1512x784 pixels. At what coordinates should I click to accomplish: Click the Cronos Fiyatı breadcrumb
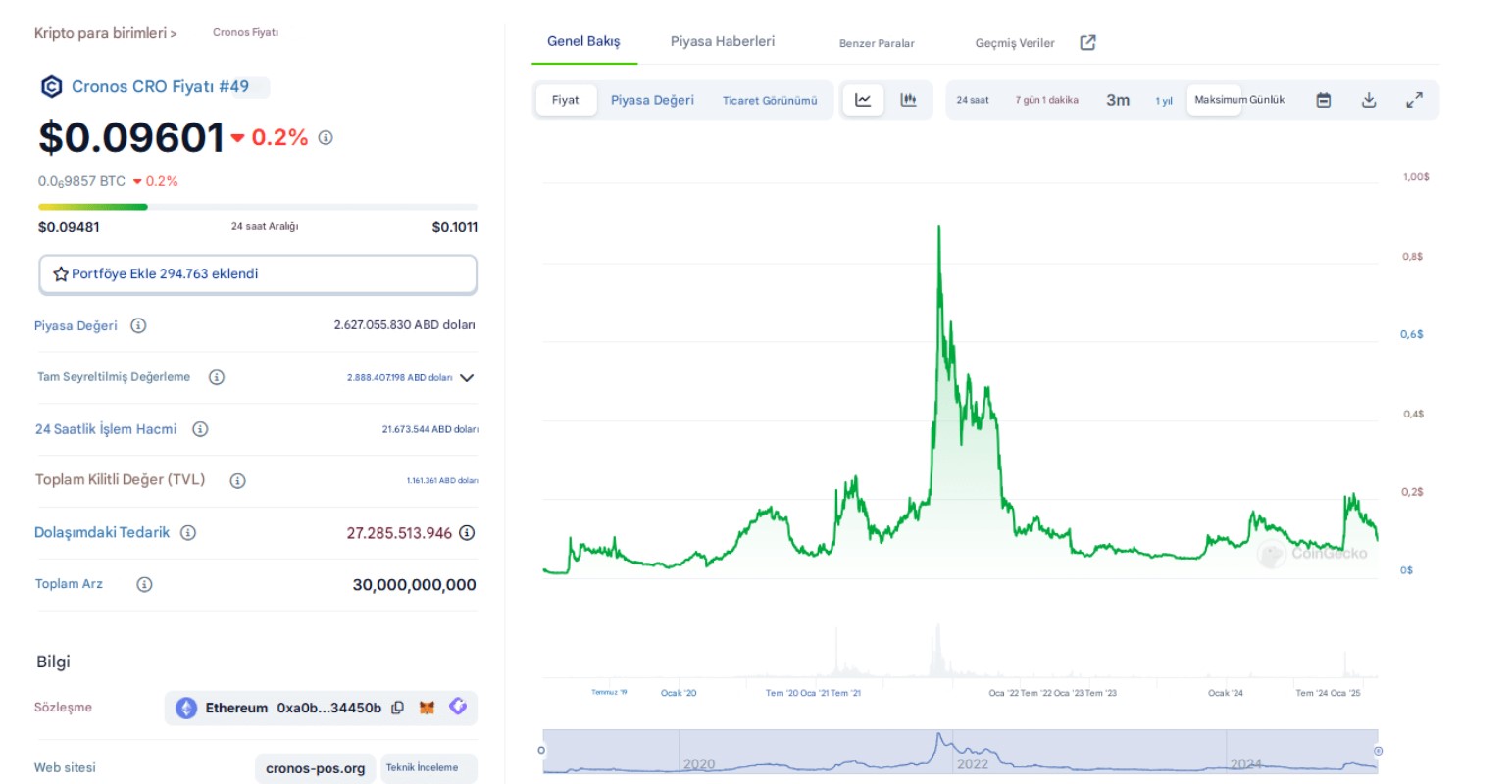point(245,32)
